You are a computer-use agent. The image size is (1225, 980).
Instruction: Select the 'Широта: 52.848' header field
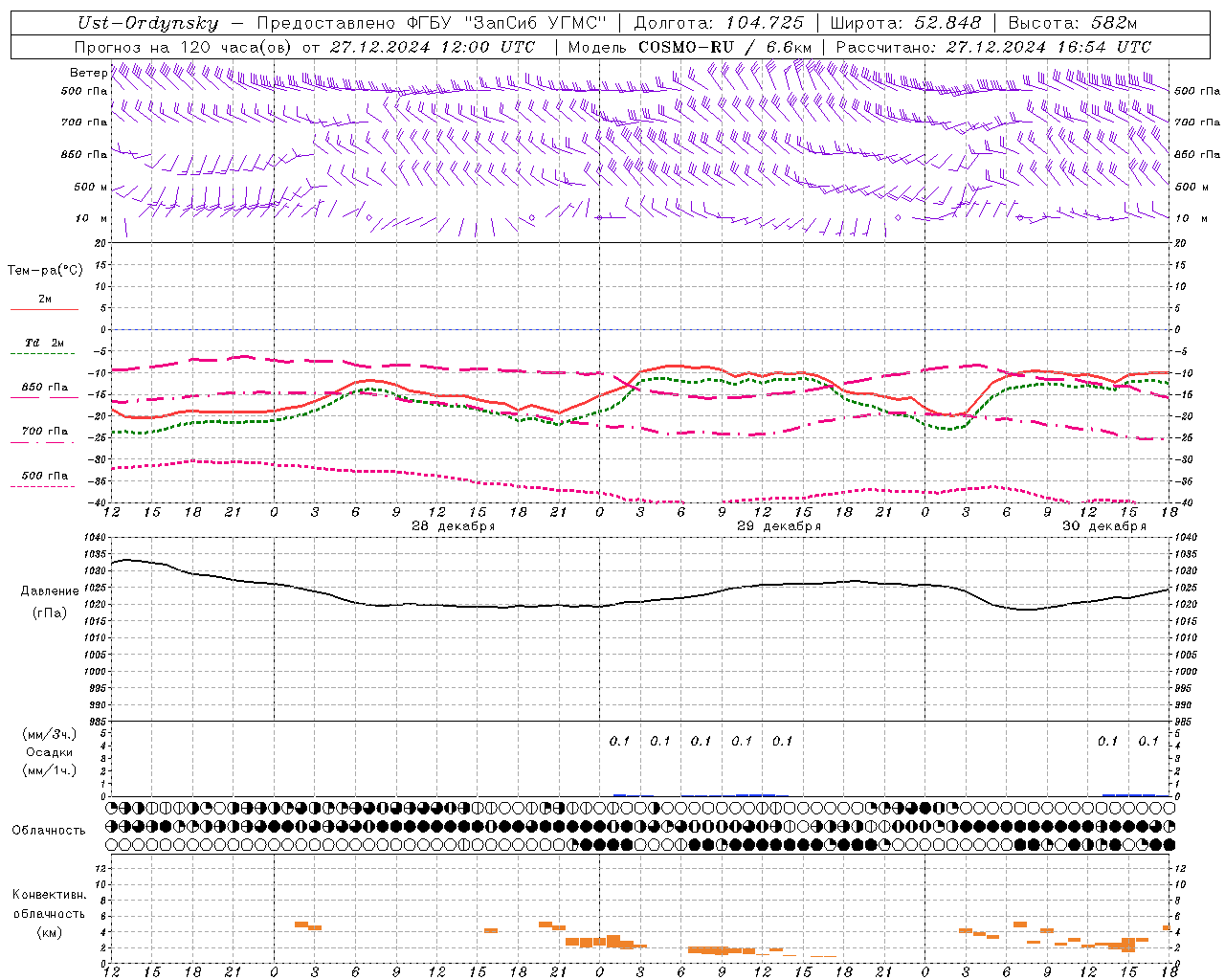pyautogui.click(x=905, y=23)
